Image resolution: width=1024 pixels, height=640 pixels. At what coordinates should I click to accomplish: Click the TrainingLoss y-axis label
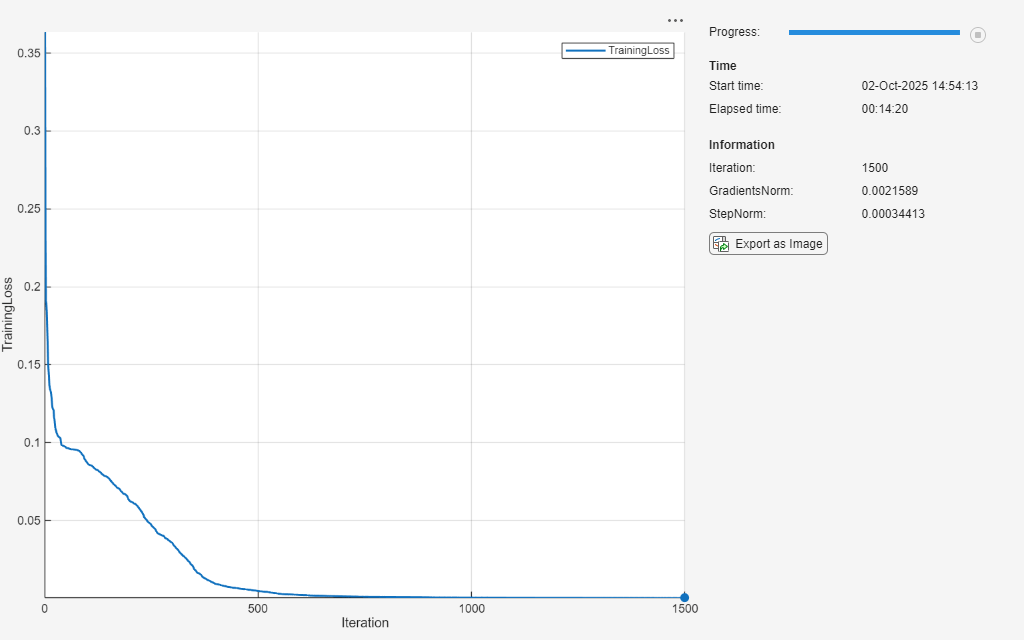[7, 314]
